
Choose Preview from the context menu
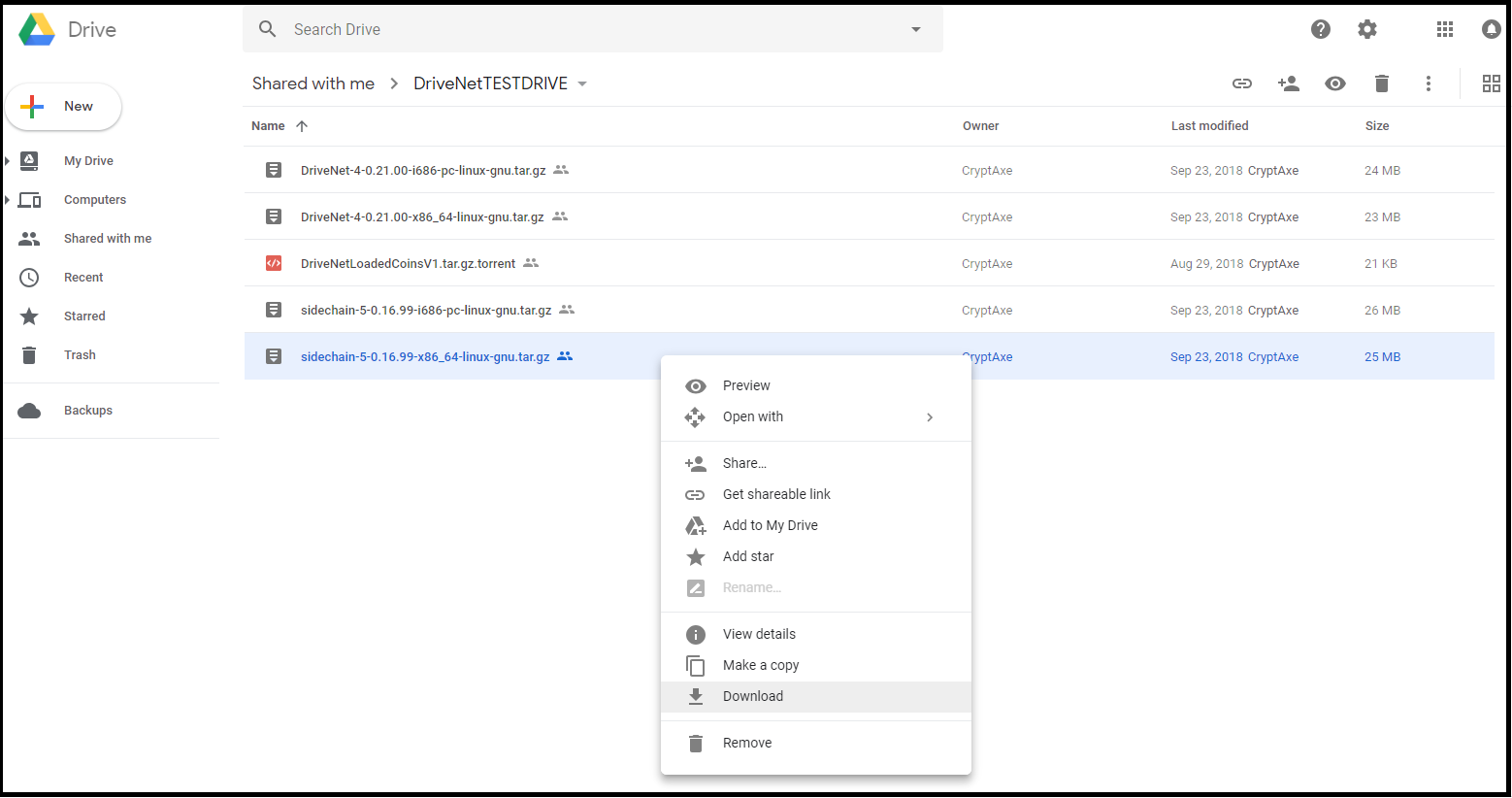[816, 385]
